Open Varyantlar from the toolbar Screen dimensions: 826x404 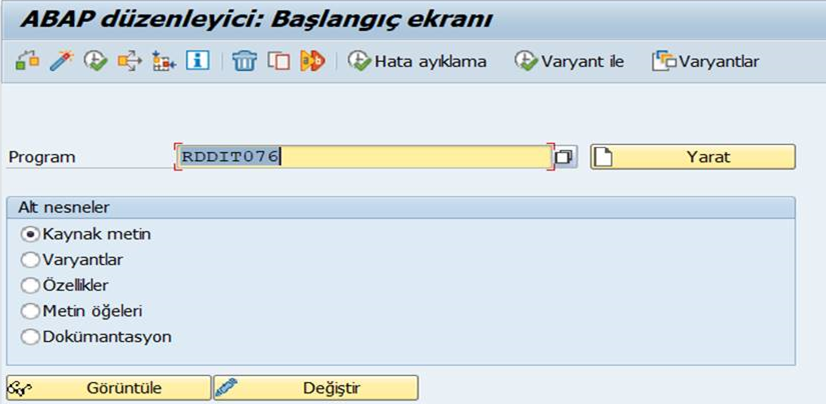[x=706, y=62]
